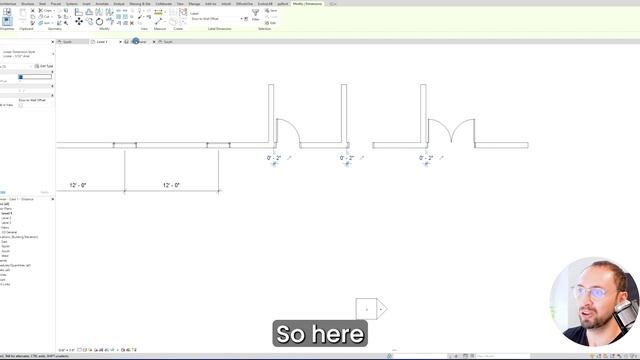Image resolution: width=640 pixels, height=360 pixels.
Task: Select the Mirror Pick Axis tool
Action: click(x=99, y=12)
